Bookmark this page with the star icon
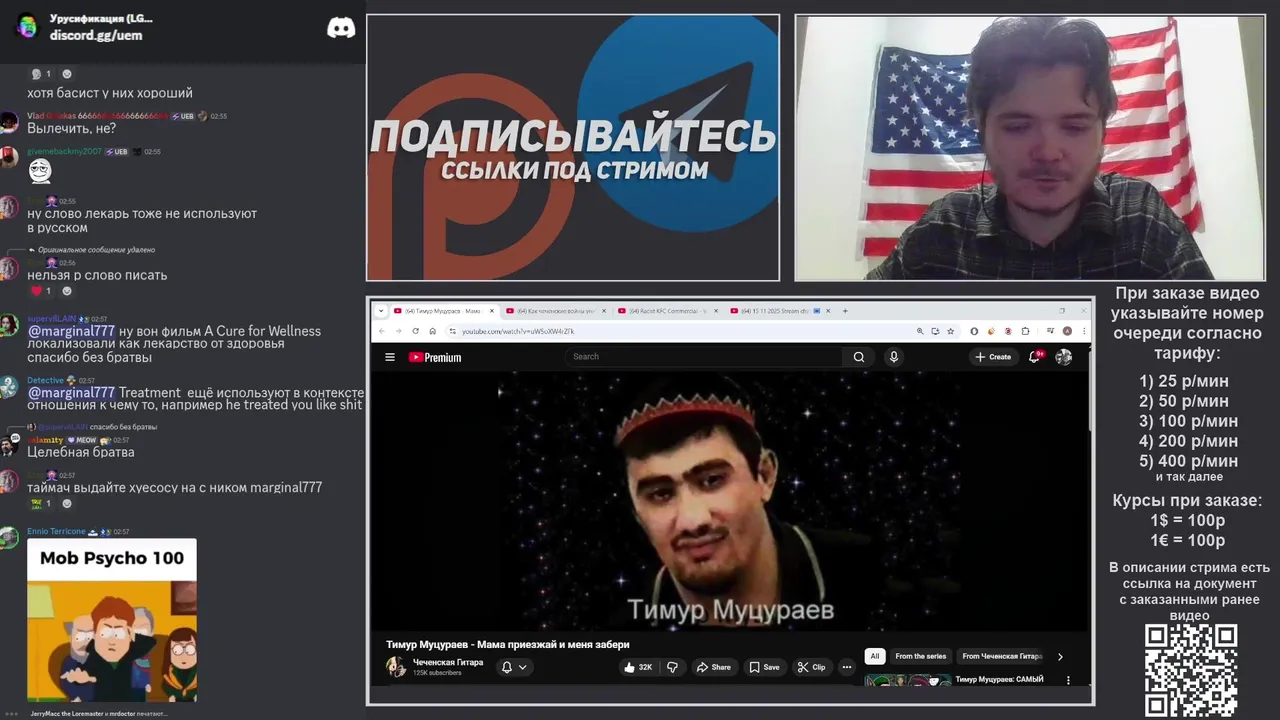1280x720 pixels. [x=950, y=331]
